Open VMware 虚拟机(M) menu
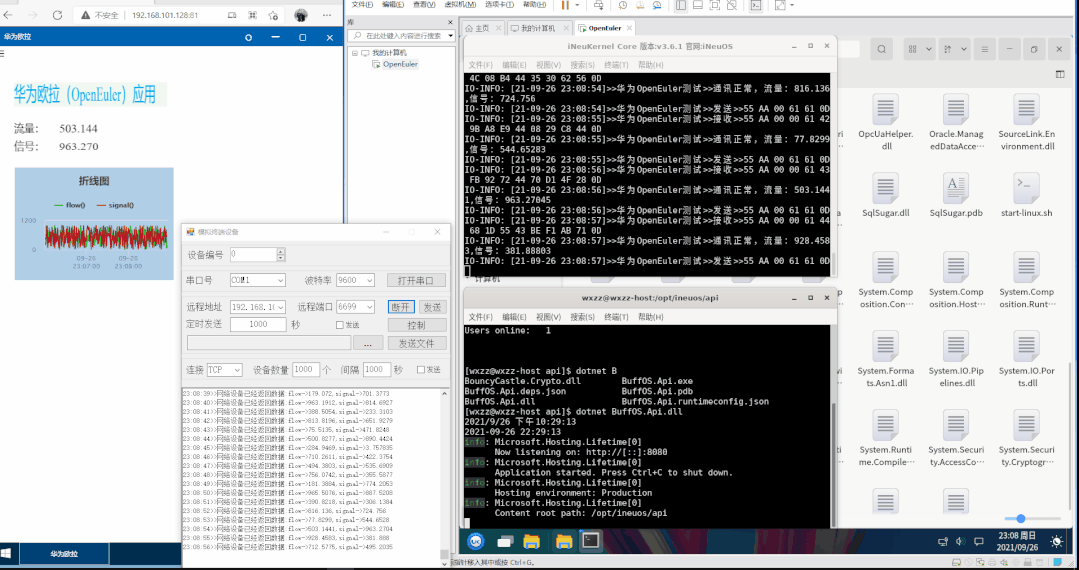Image resolution: width=1079 pixels, height=570 pixels. tap(460, 4)
